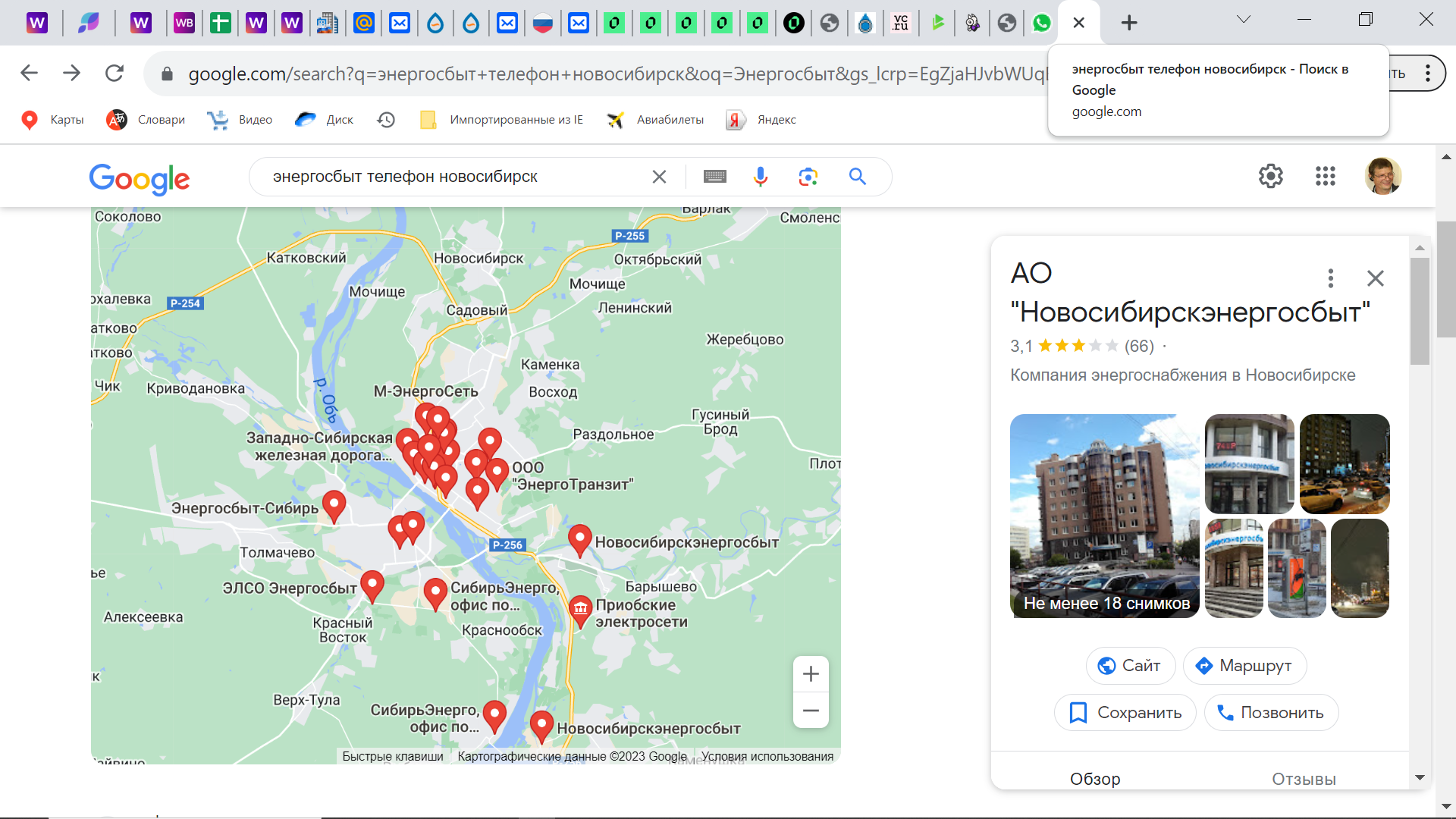Zoom out on the map
1456x819 pixels.
811,711
